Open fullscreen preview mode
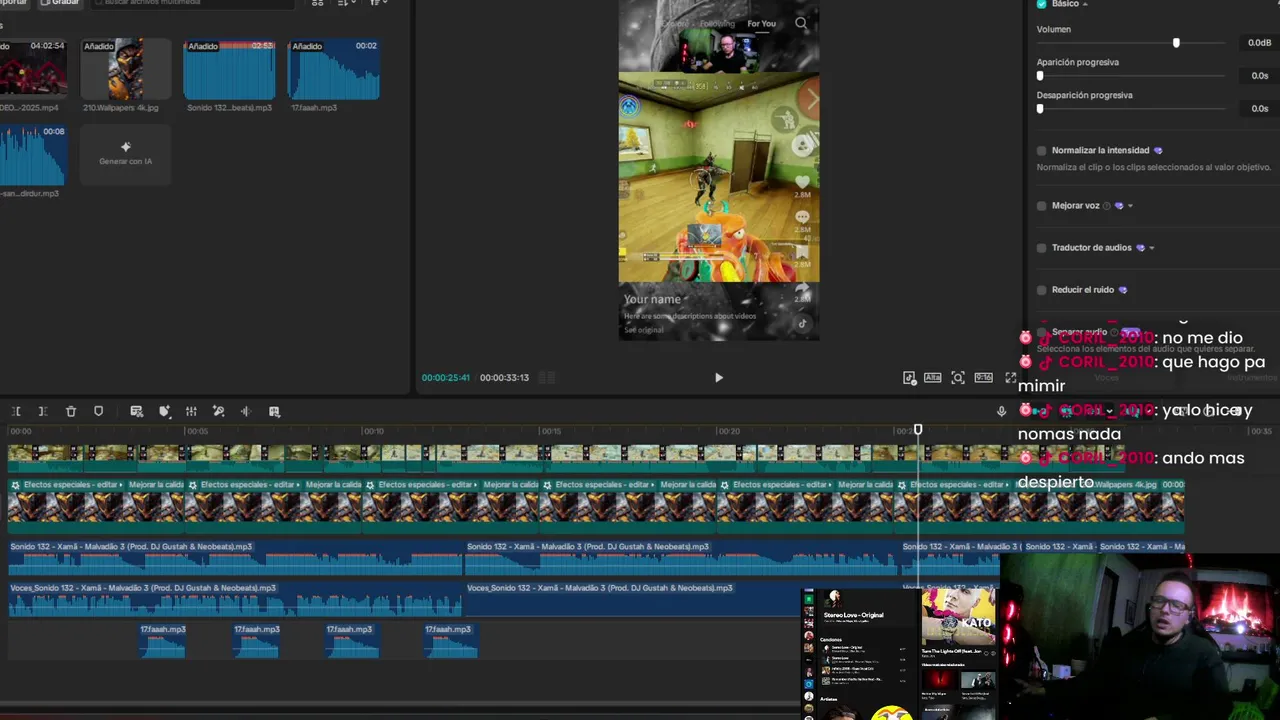The image size is (1280, 720). [x=1010, y=377]
